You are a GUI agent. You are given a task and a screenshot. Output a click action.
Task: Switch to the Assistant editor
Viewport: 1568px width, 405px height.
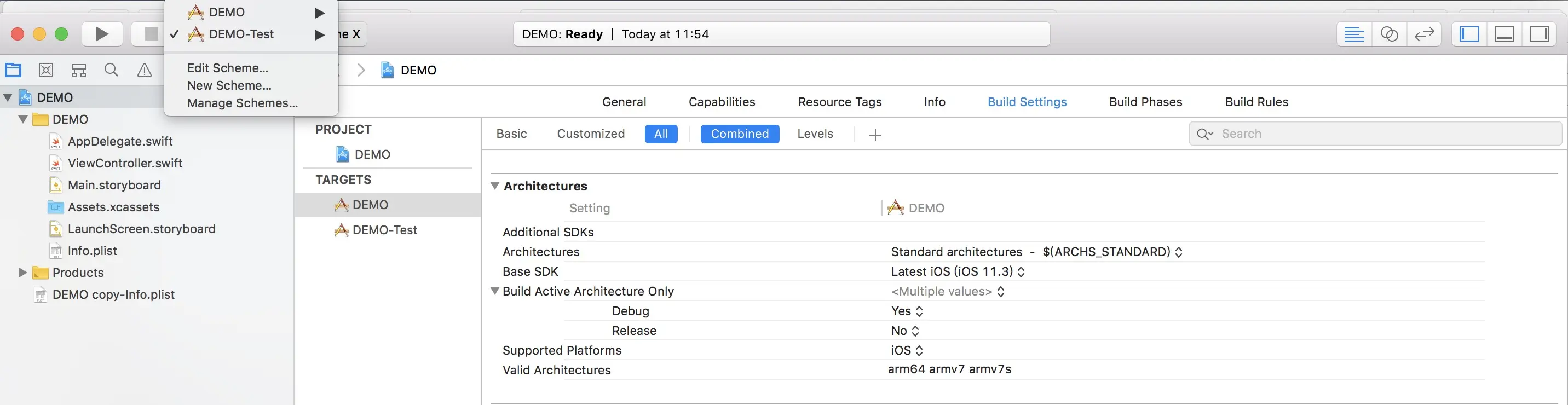click(x=1389, y=34)
